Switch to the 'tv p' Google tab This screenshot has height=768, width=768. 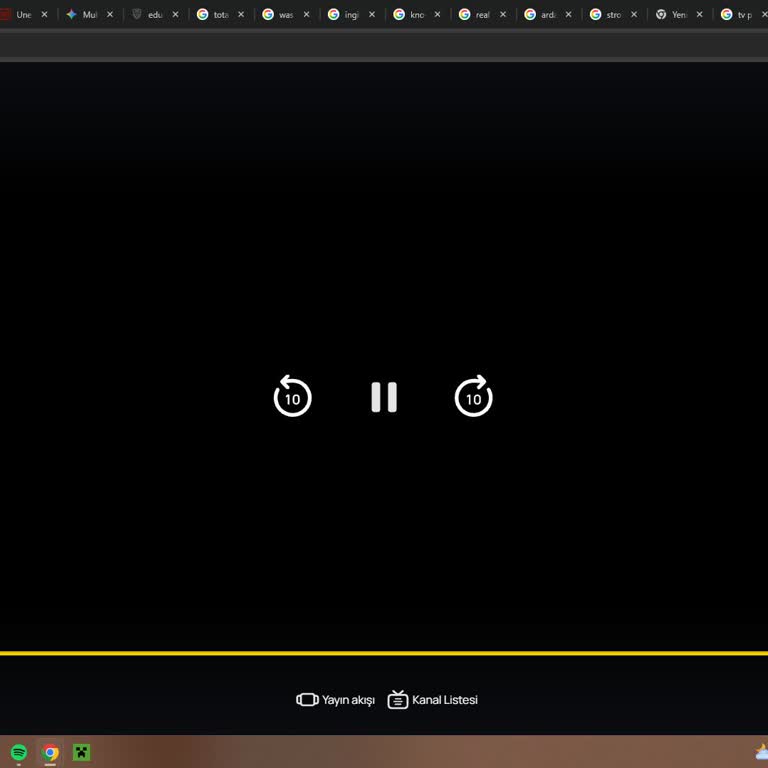(x=741, y=15)
